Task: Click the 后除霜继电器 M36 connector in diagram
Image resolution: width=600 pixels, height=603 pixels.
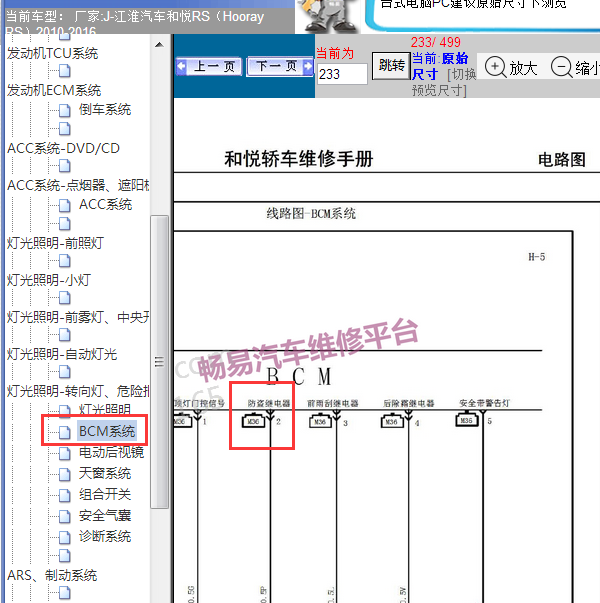Action: [392, 421]
